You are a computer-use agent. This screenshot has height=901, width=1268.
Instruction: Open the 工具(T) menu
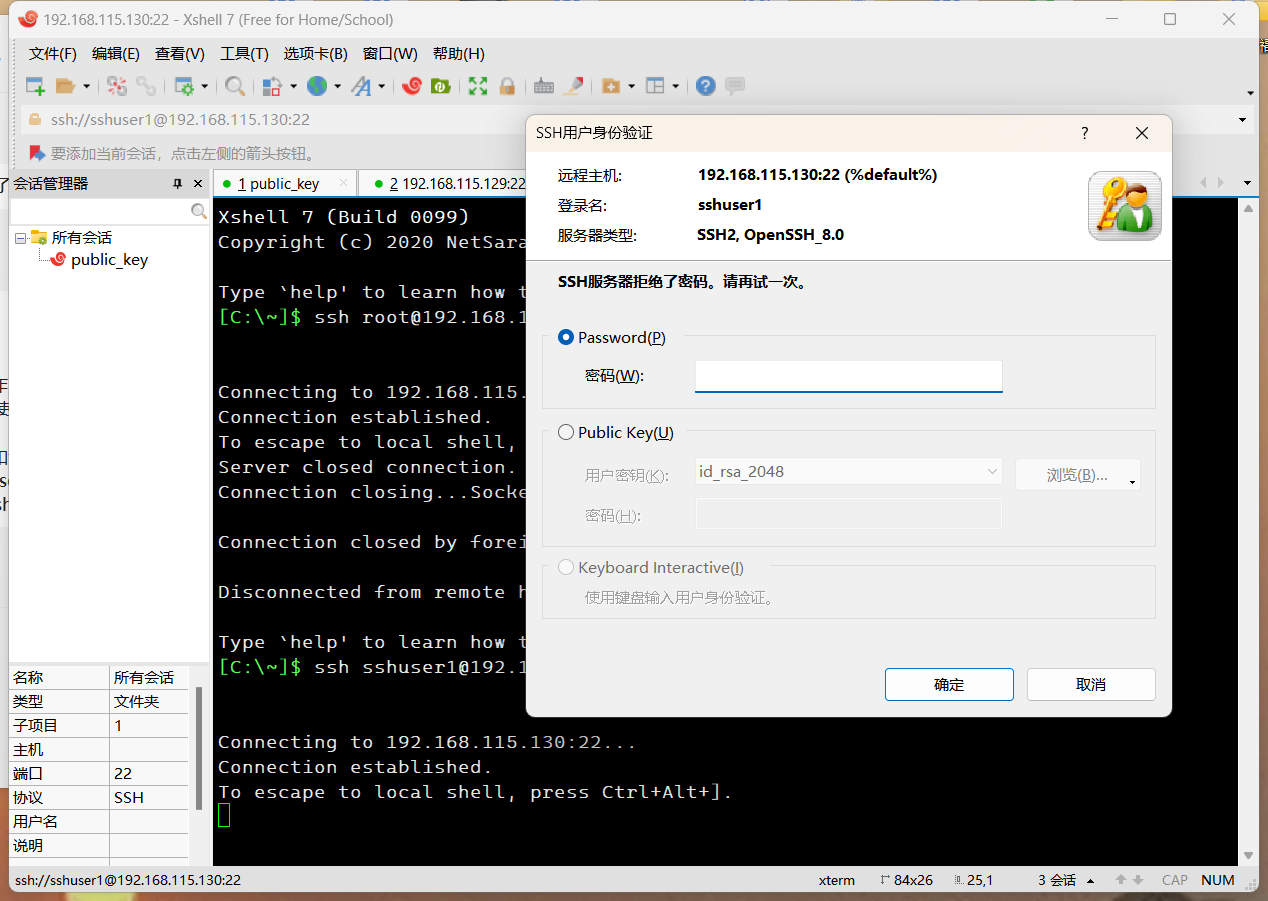pyautogui.click(x=244, y=54)
